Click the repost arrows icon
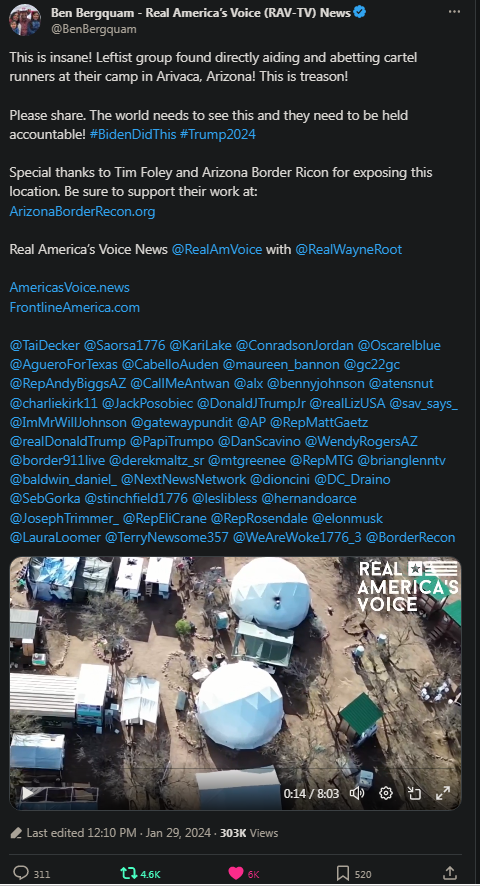 coord(129,873)
